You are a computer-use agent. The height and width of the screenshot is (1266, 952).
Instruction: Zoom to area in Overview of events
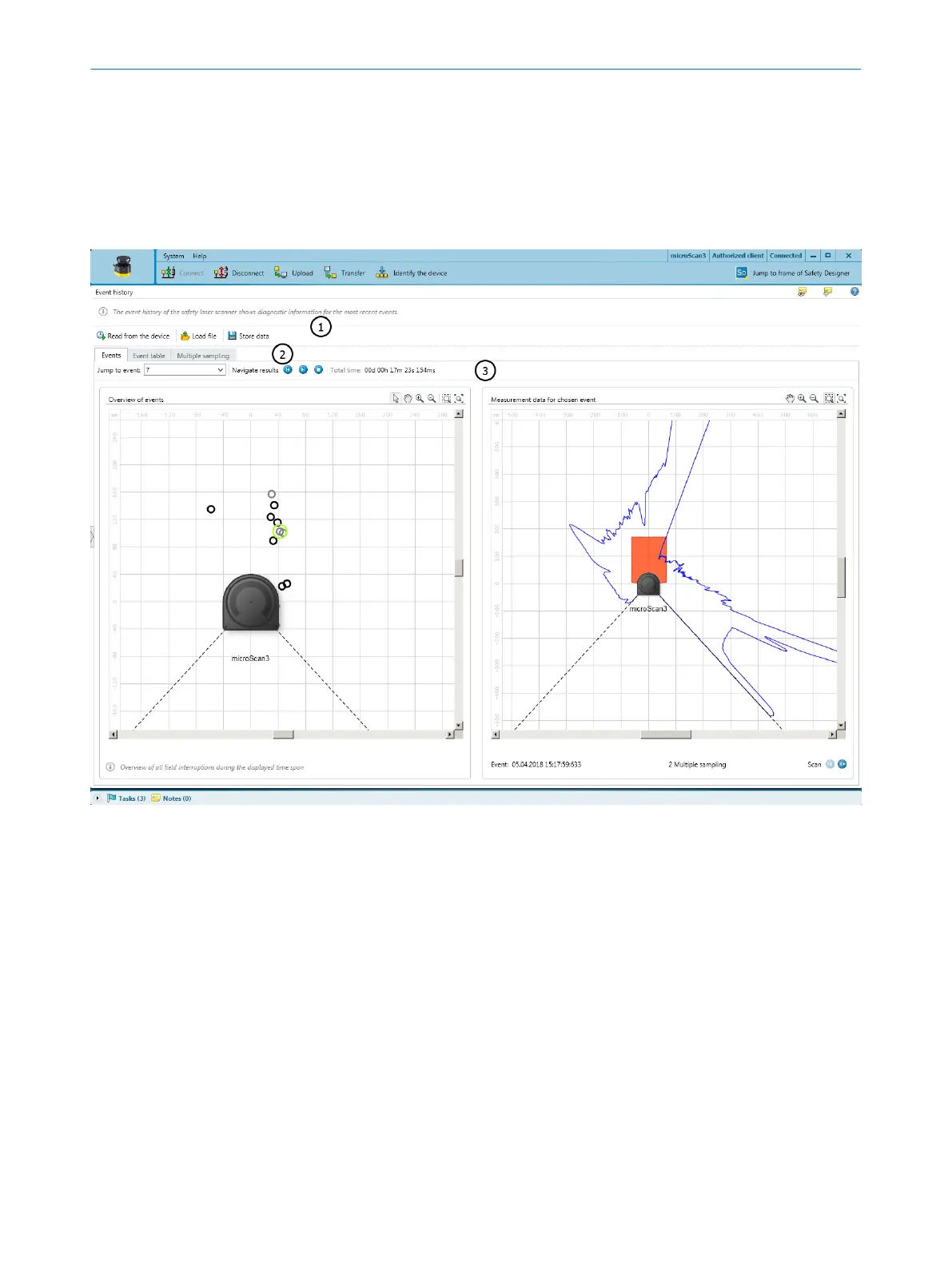[x=447, y=398]
